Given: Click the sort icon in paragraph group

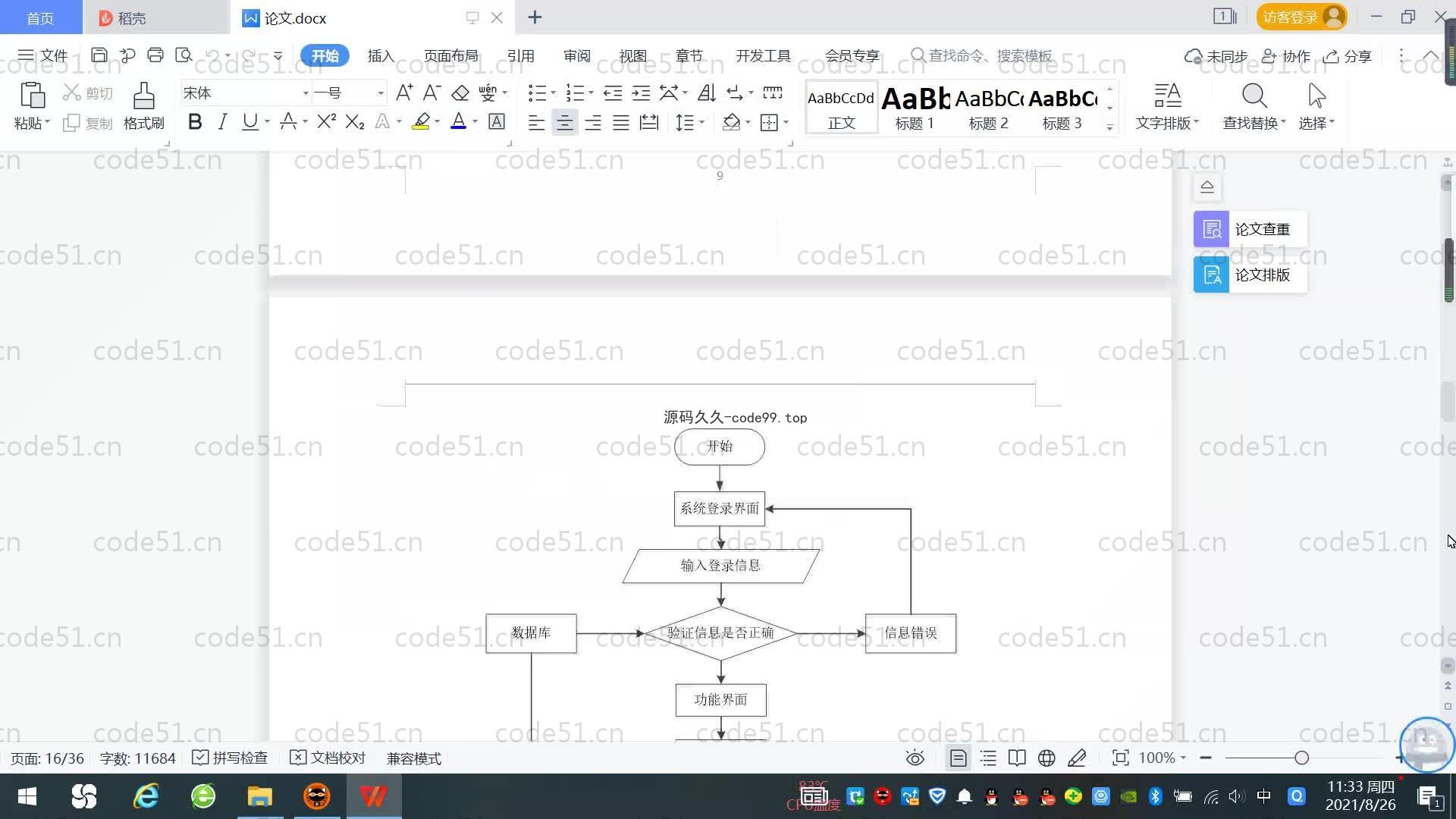Looking at the screenshot, I should (707, 93).
